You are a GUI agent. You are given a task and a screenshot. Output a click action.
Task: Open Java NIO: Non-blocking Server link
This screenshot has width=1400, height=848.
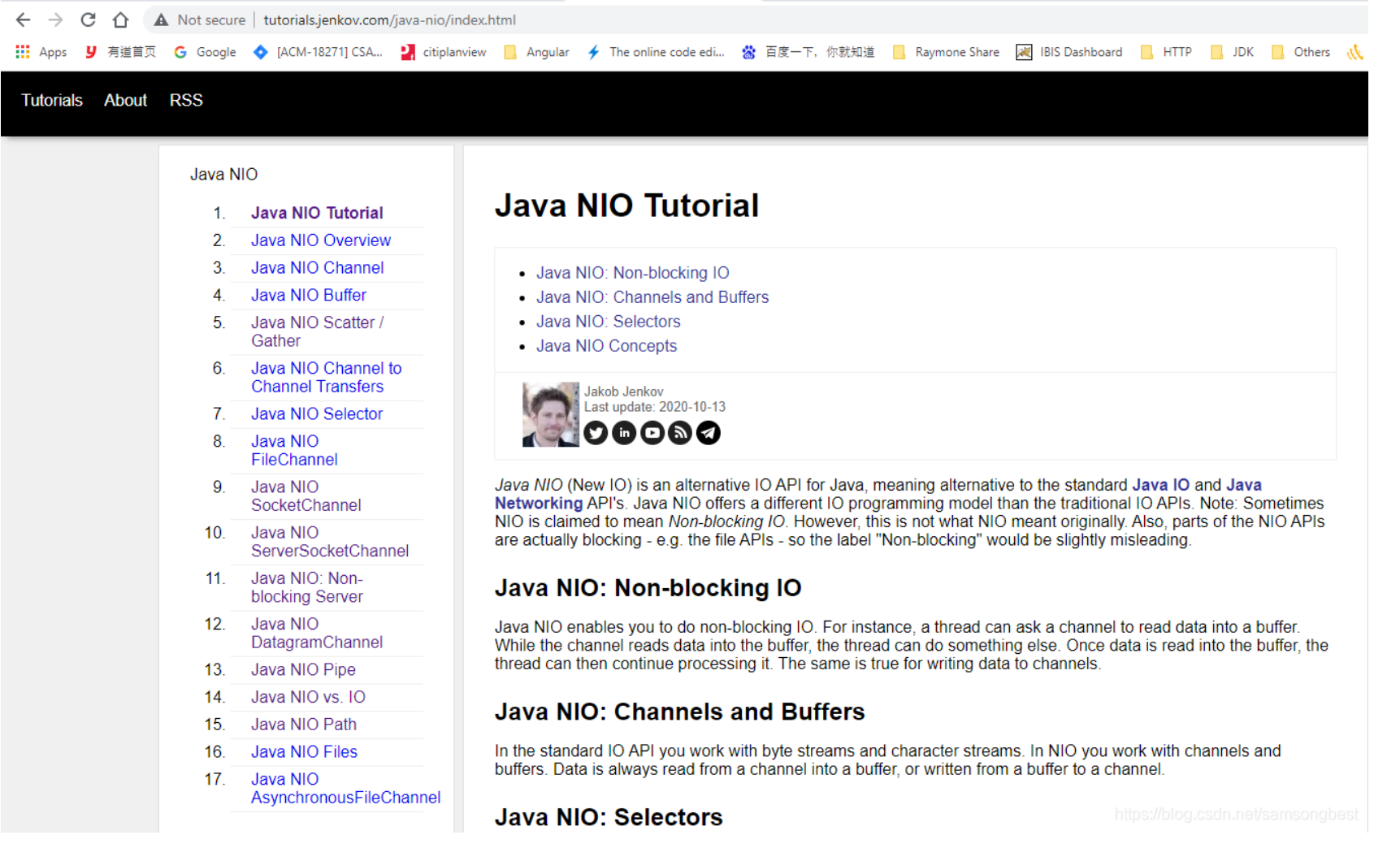(x=307, y=587)
